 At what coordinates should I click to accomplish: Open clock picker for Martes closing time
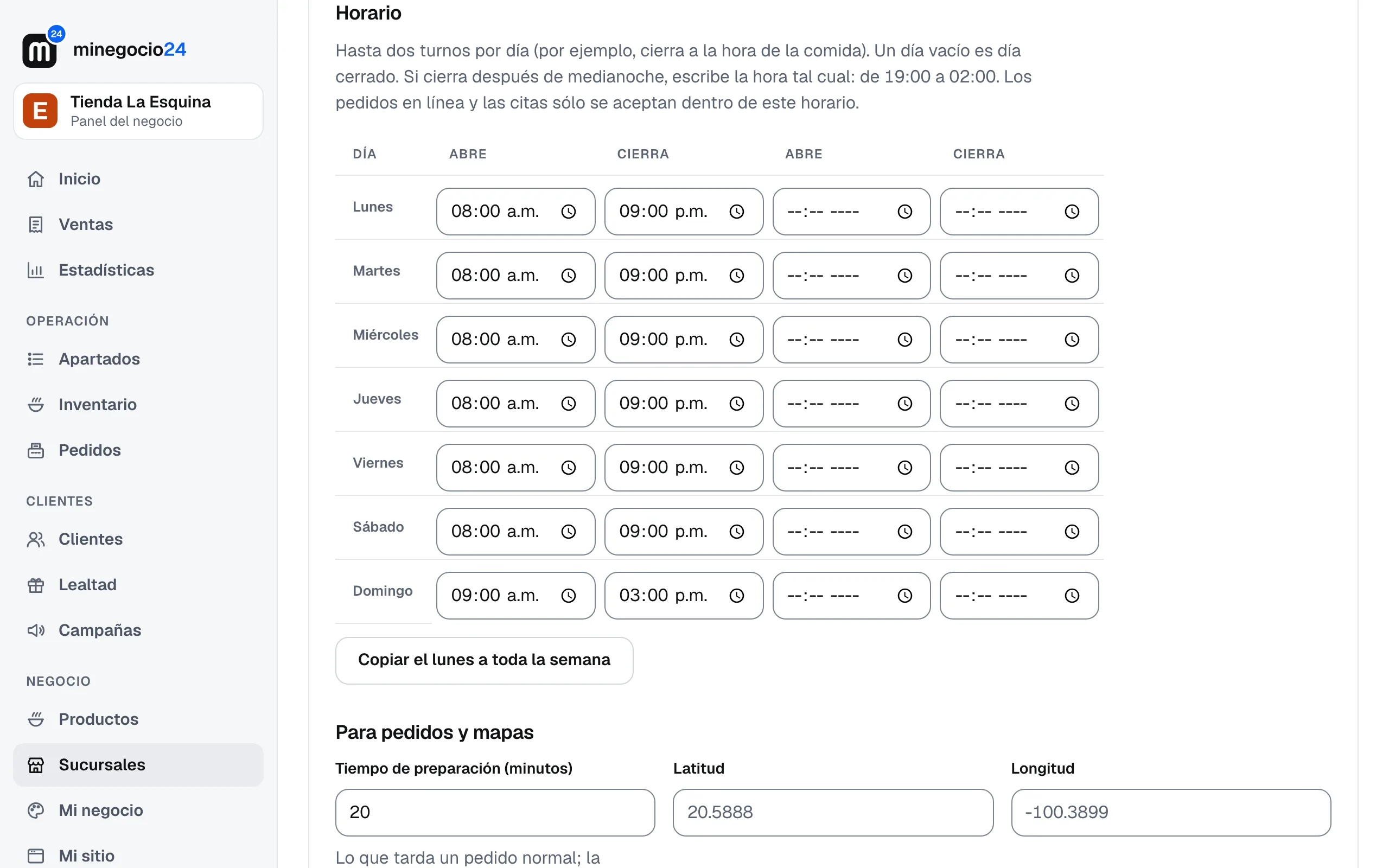(736, 276)
